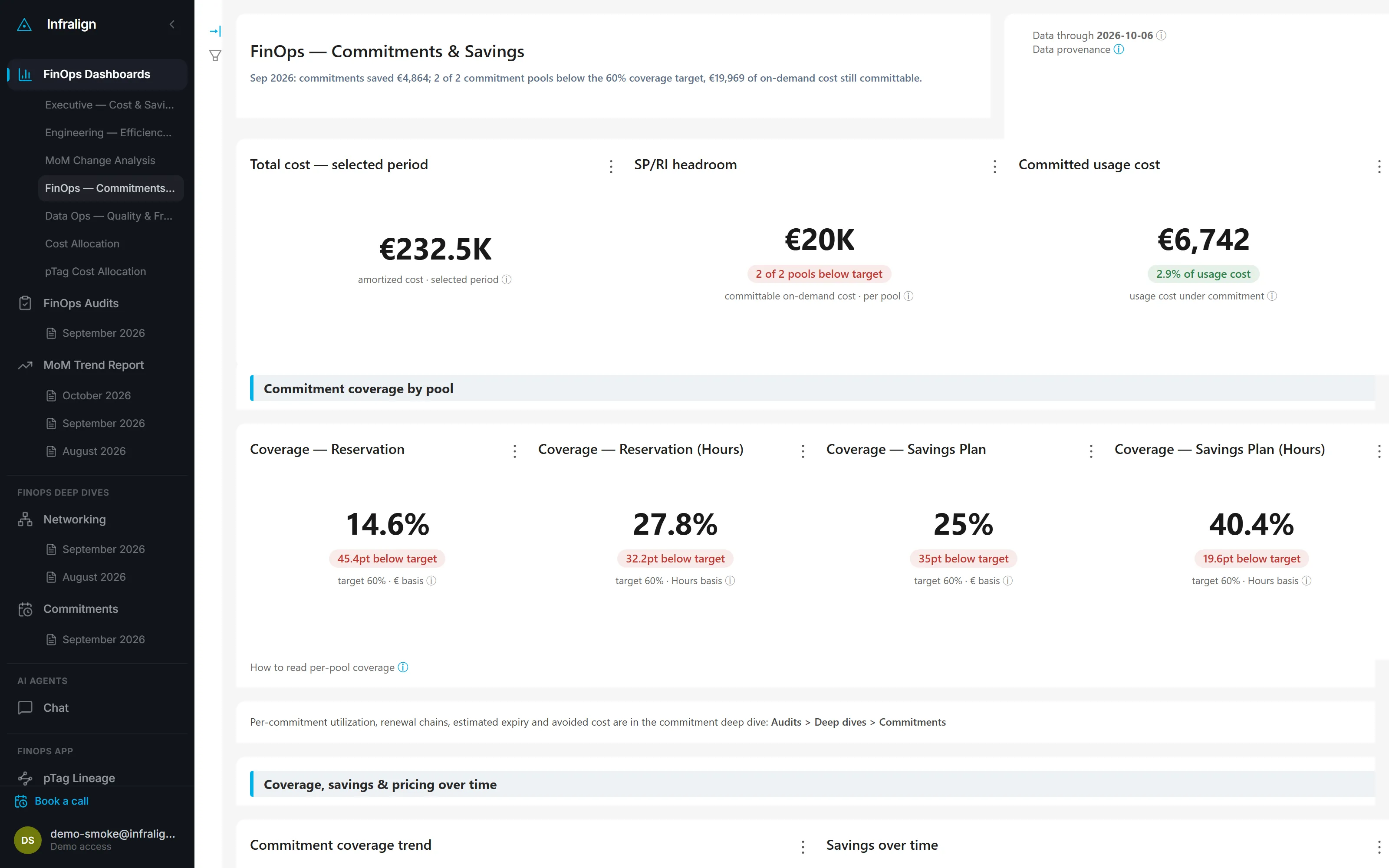
Task: Open Networking August 2026 report
Action: 94,577
